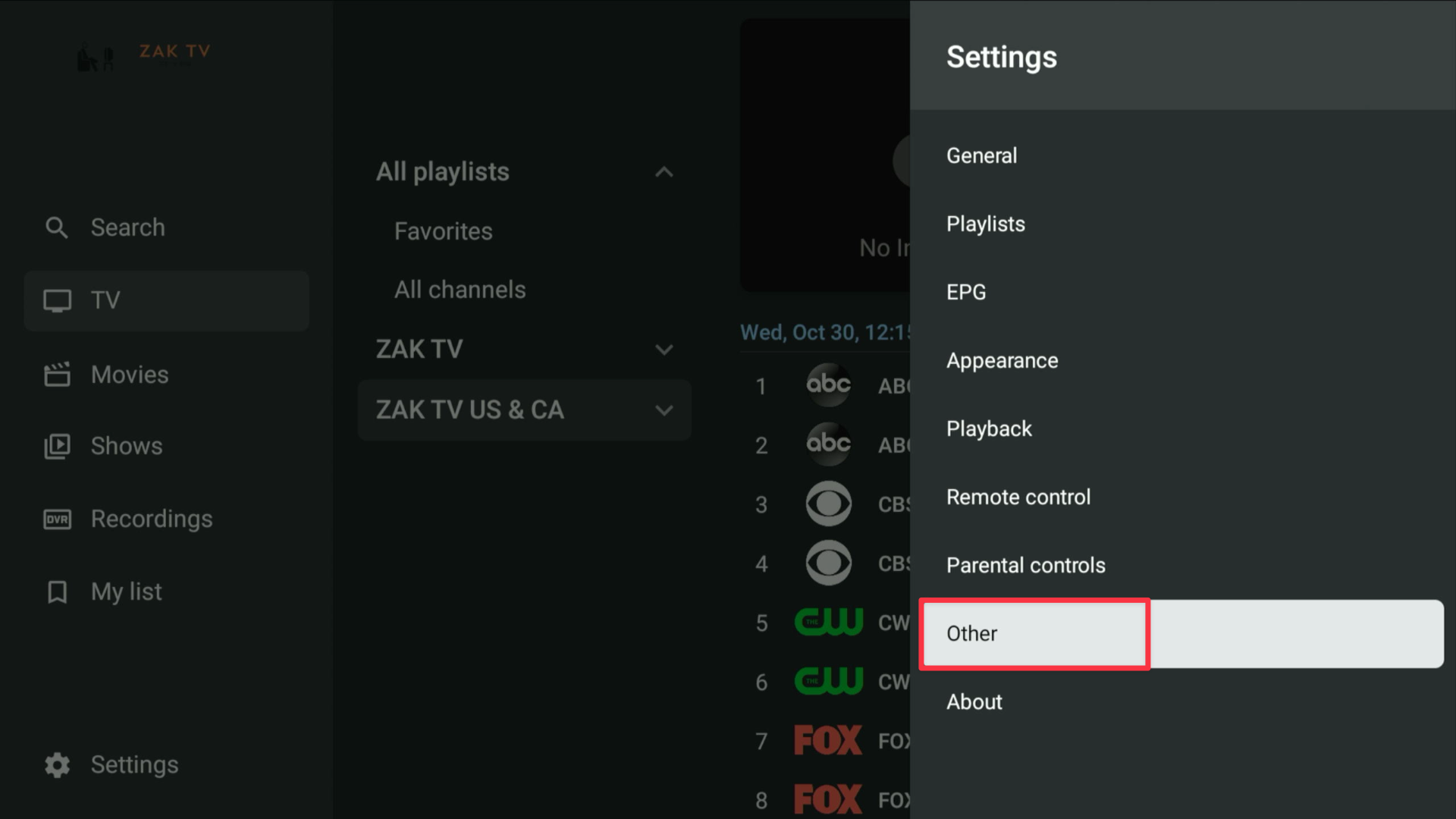Open Parental controls settings
This screenshot has height=819, width=1456.
[x=1025, y=565]
